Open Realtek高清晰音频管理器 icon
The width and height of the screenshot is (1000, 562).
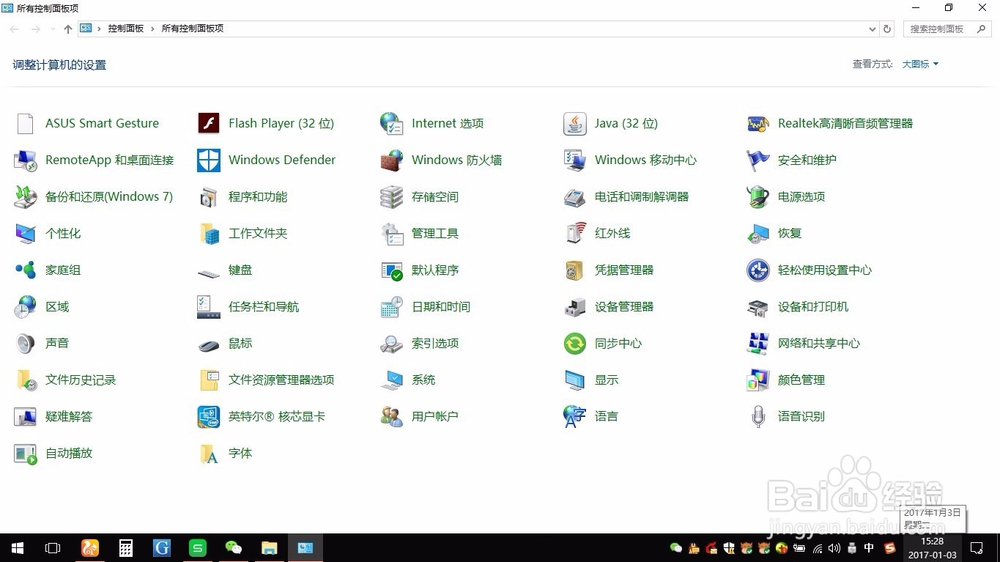[x=758, y=123]
